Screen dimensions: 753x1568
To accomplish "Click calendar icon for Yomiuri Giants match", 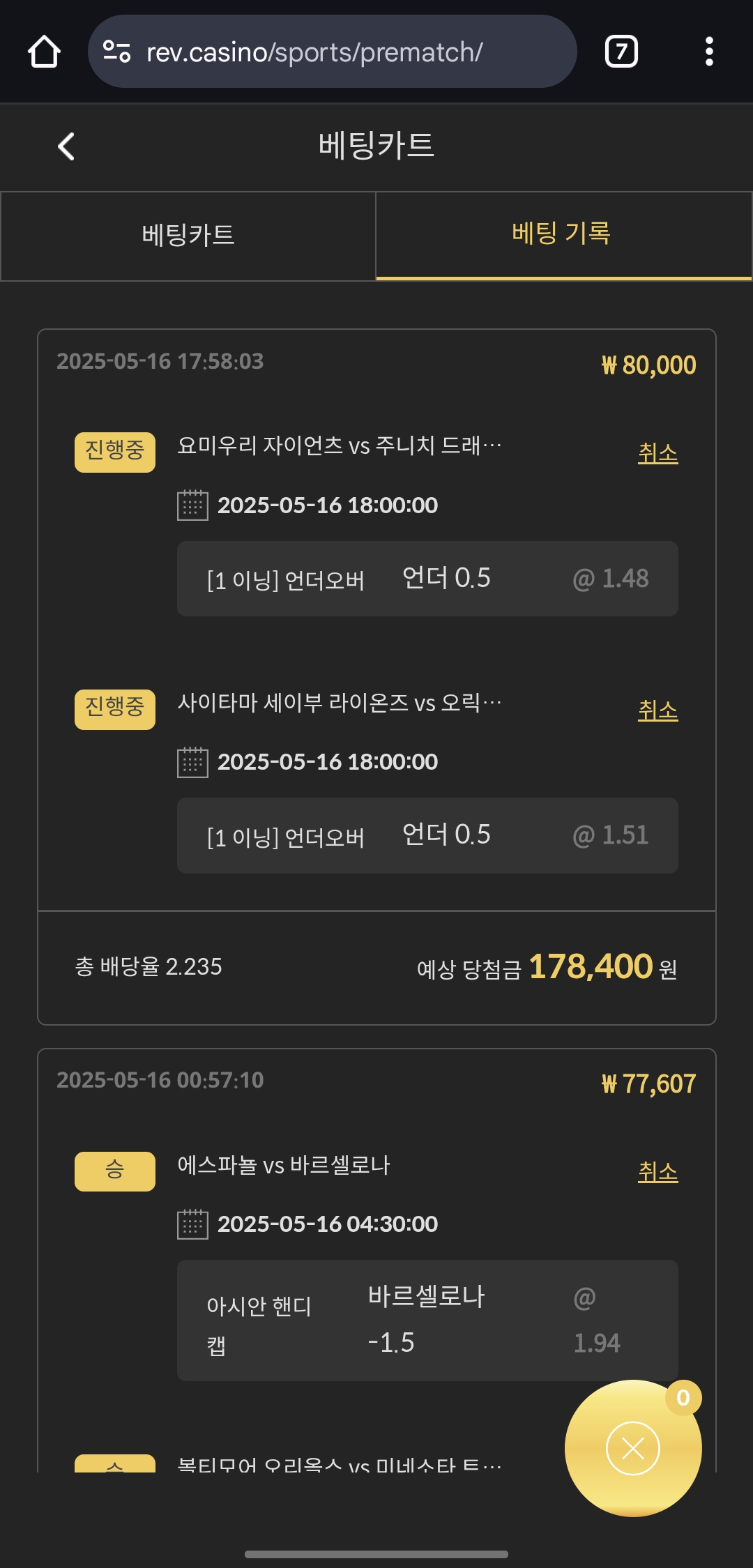I will tap(192, 505).
